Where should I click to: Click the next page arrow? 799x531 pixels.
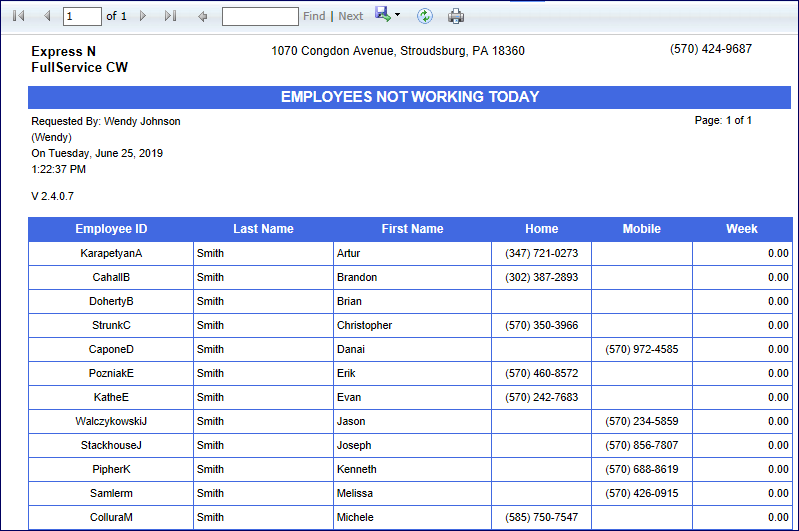tap(143, 16)
